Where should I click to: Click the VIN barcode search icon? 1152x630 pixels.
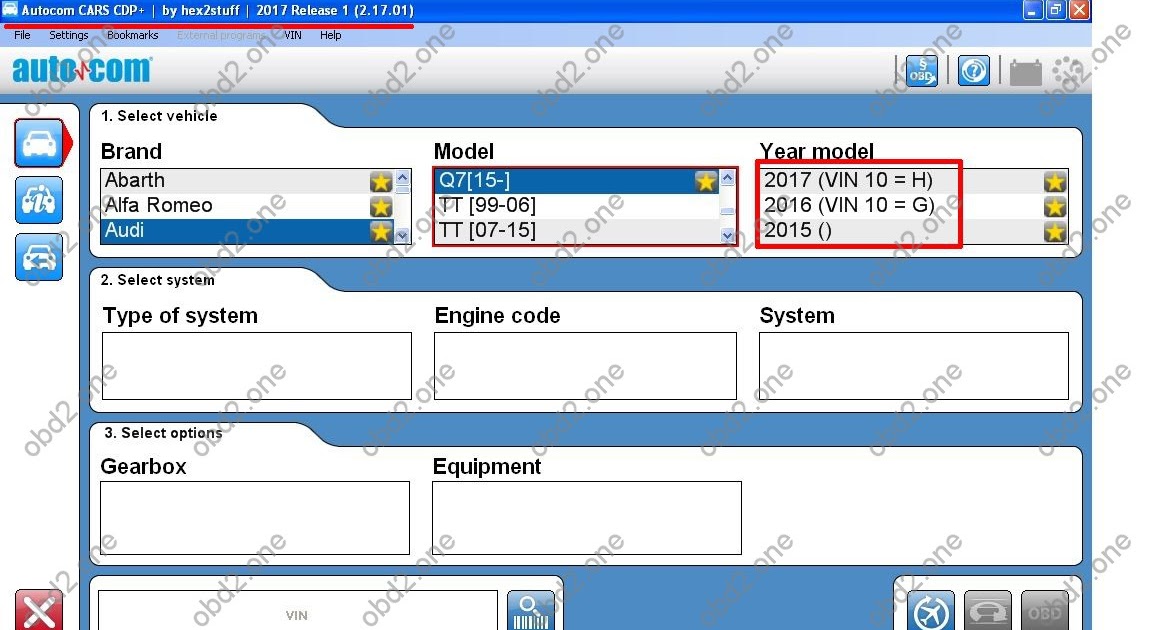tap(530, 611)
